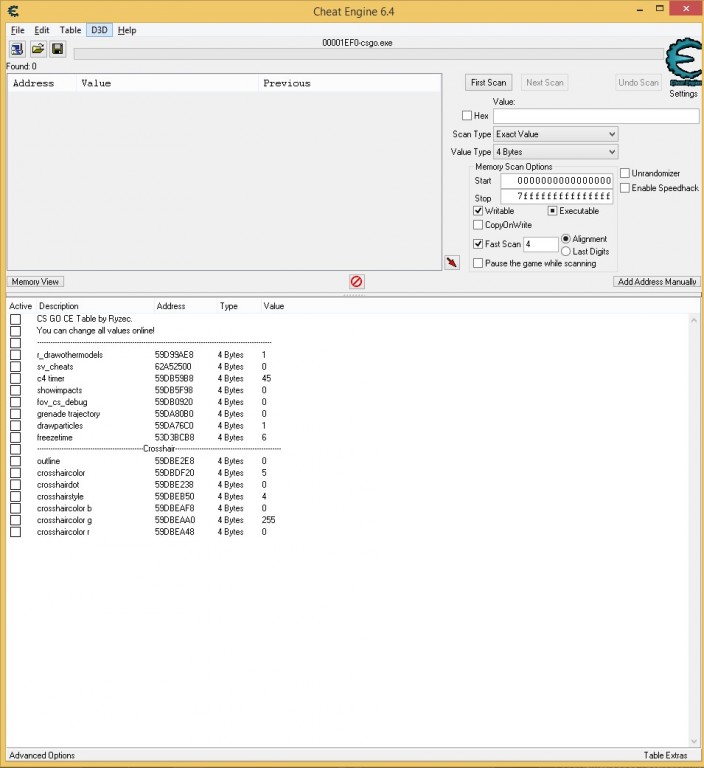Open the Cheat Engine Settings logo
Viewport: 704px width, 768px height.
[683, 63]
